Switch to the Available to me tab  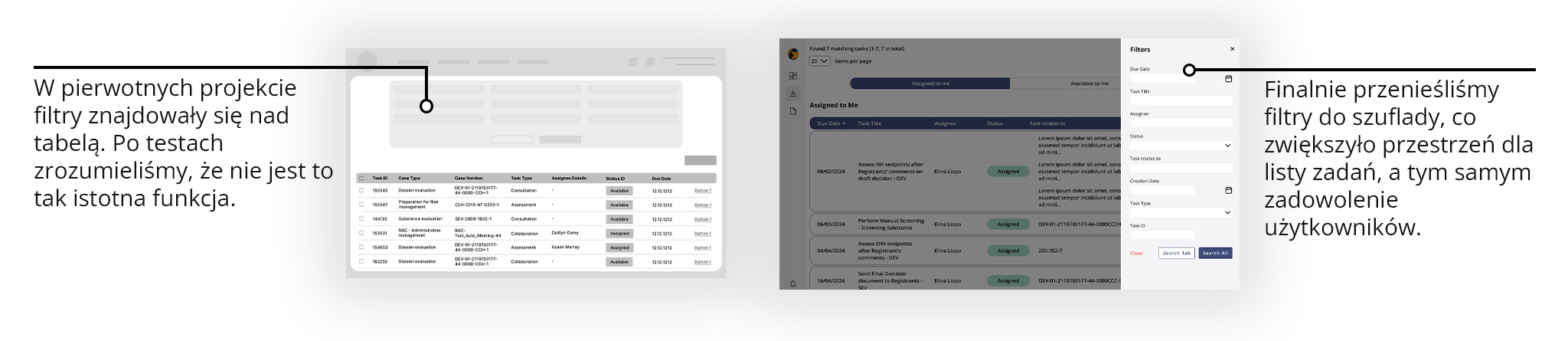tap(1089, 84)
